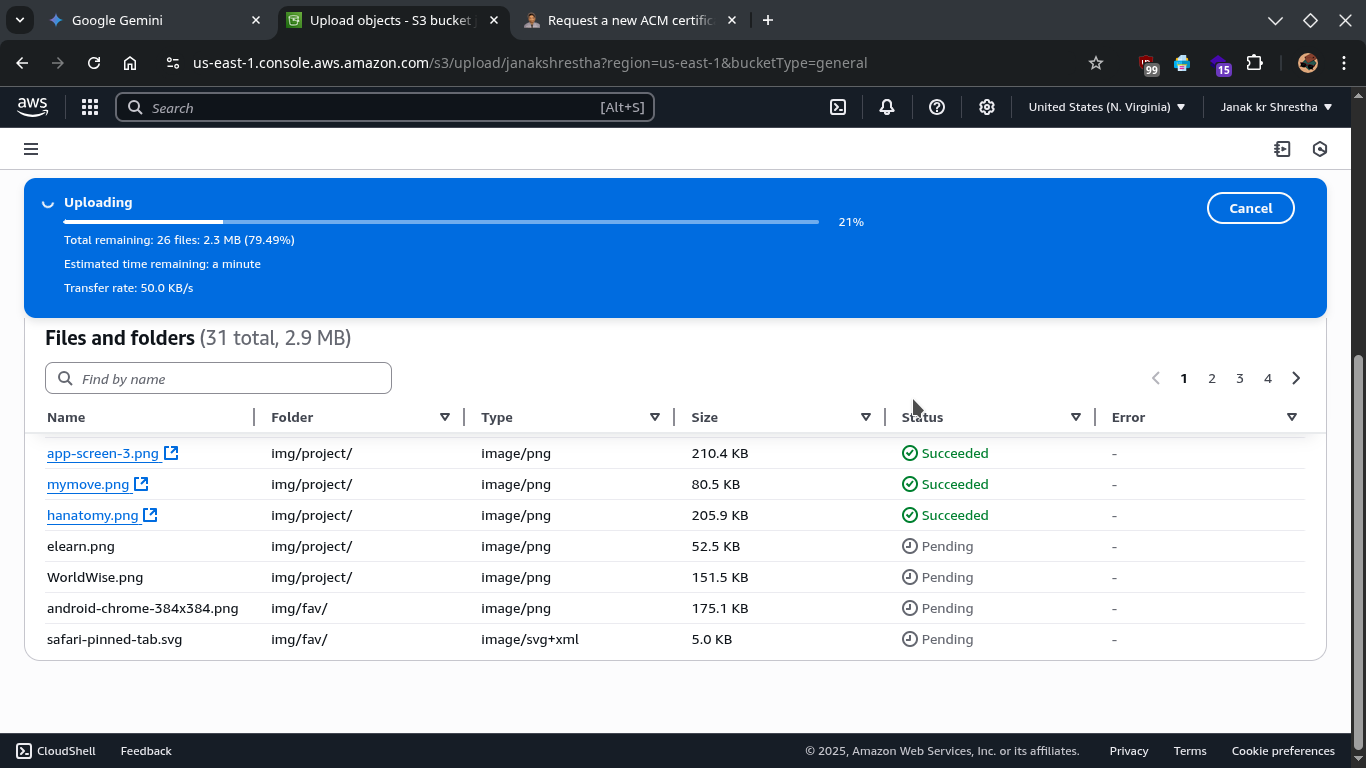Open the side navigation hamburger menu
1366x768 pixels.
pyautogui.click(x=31, y=149)
